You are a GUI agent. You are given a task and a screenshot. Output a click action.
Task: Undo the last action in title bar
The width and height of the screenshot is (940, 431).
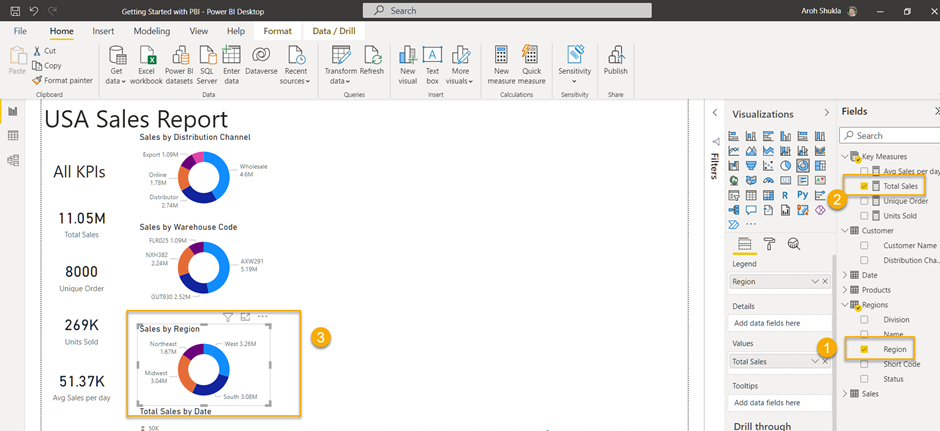[x=34, y=11]
